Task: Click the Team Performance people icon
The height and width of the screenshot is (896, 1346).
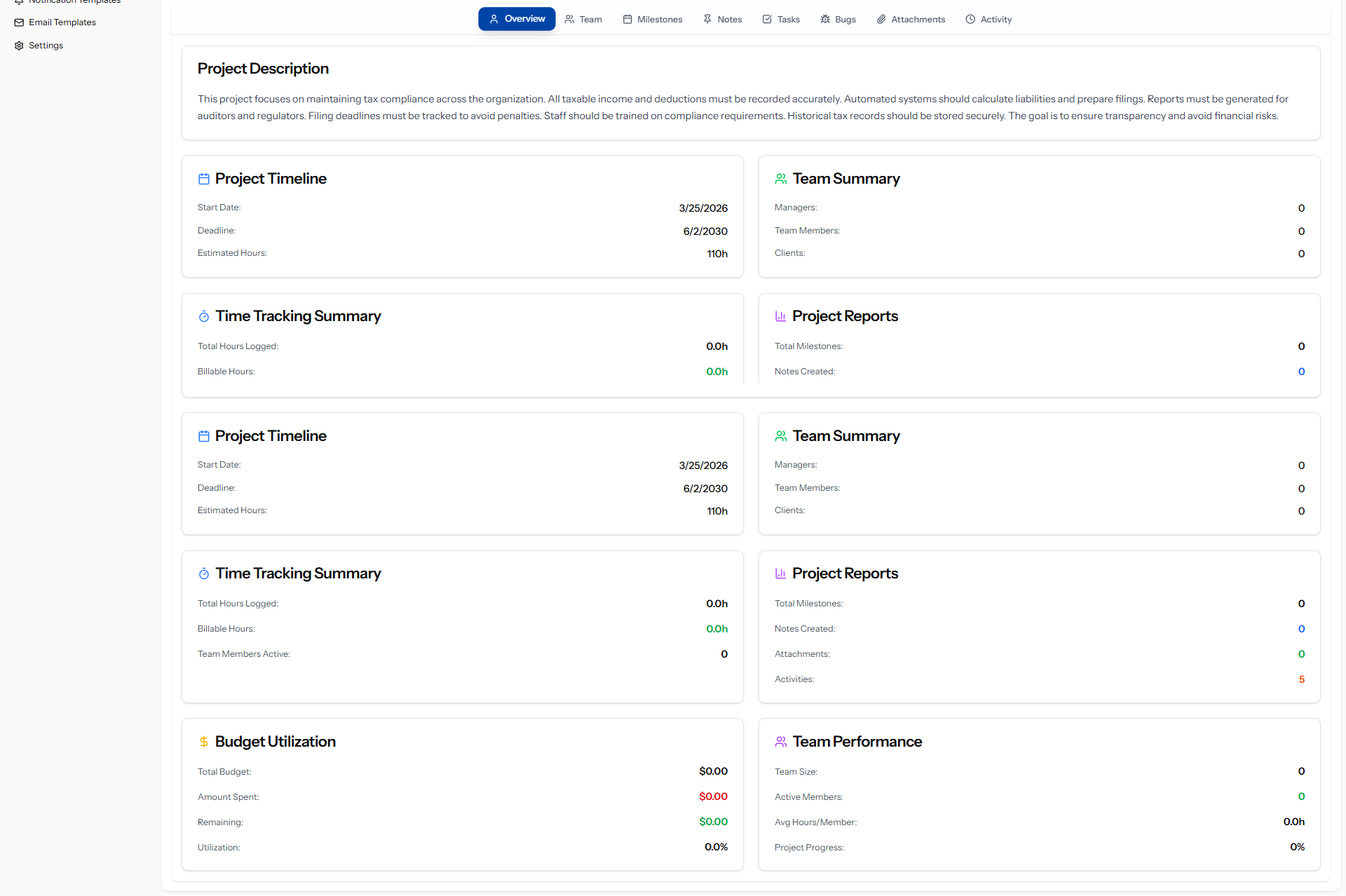Action: [x=781, y=742]
